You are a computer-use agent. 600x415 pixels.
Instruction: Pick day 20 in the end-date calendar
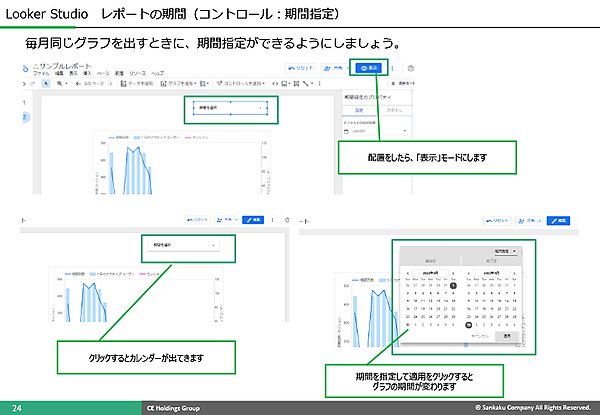(x=499, y=309)
